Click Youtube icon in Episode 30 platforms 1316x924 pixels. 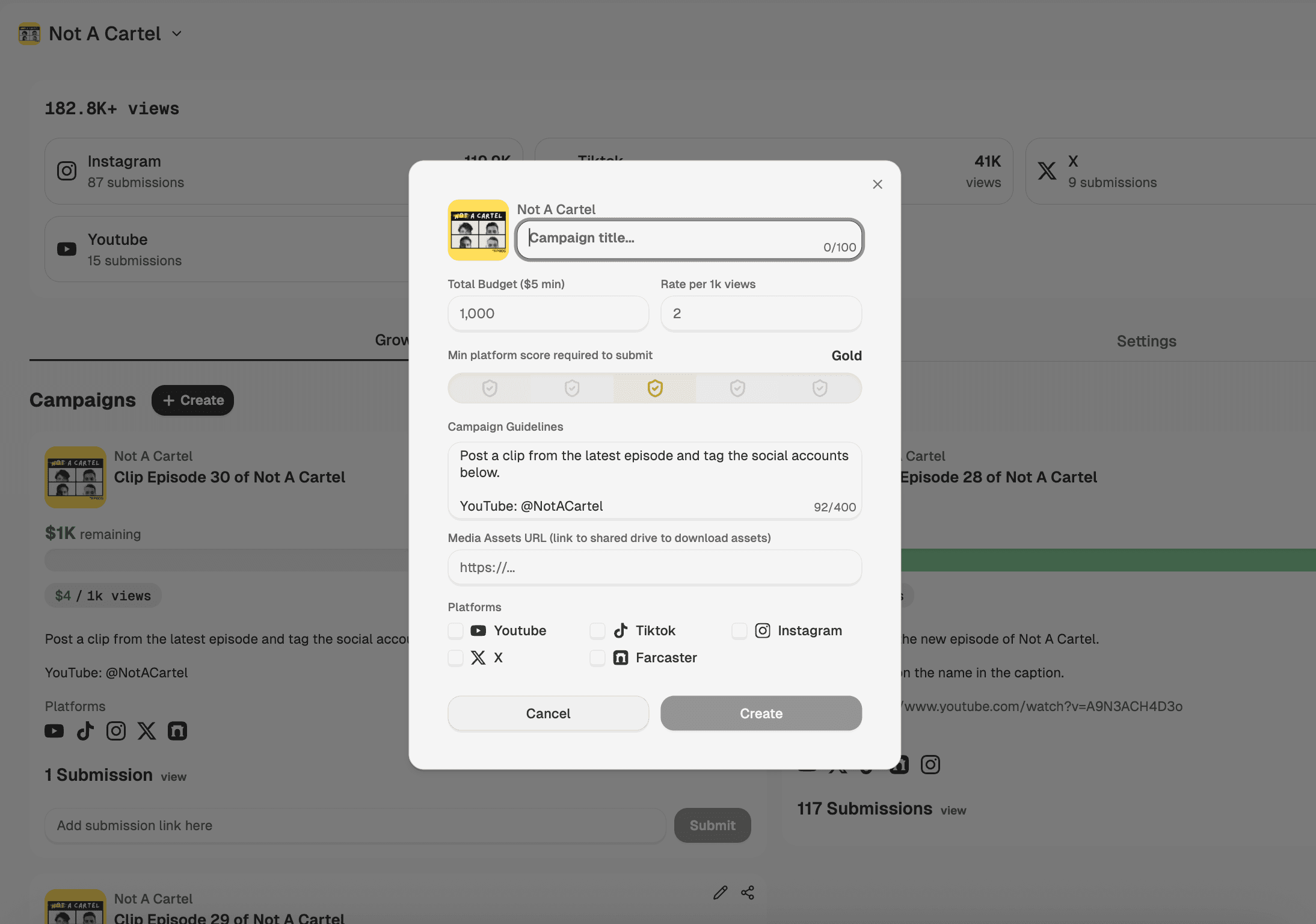pyautogui.click(x=54, y=731)
